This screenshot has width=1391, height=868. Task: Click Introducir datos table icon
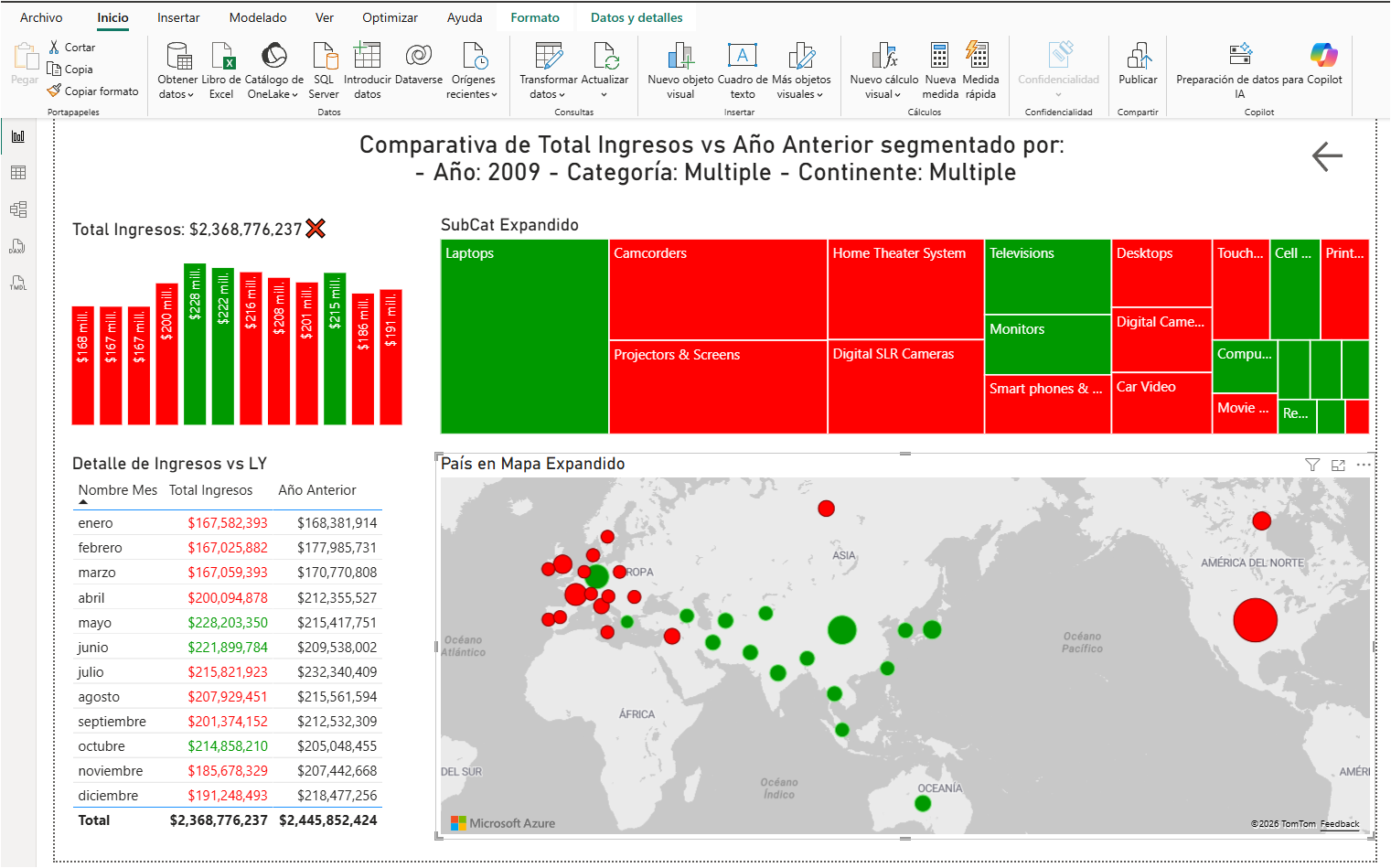coord(367,56)
